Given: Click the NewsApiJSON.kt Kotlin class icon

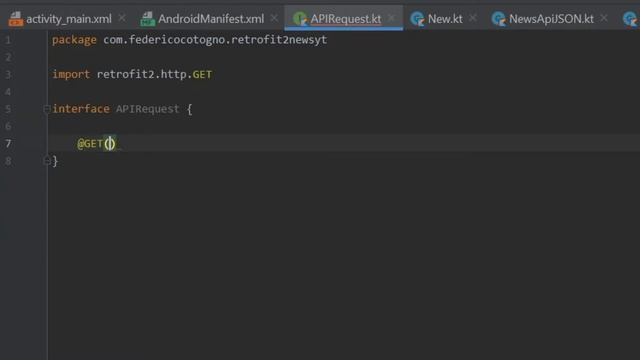Looking at the screenshot, I should coord(498,19).
